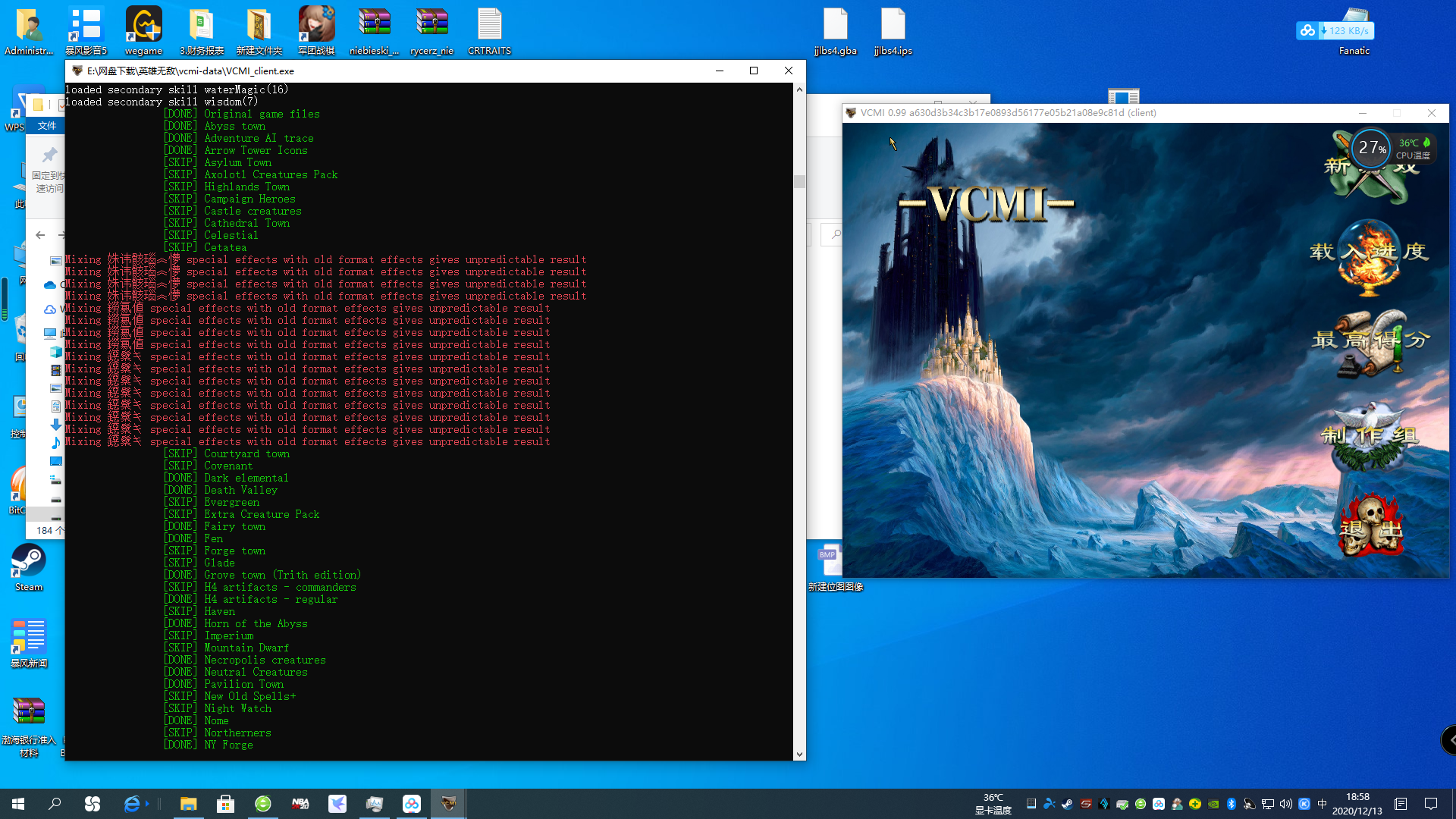Viewport: 1456px width, 819px height.
Task: Click scroll-up arrow in console window
Action: pyautogui.click(x=799, y=89)
